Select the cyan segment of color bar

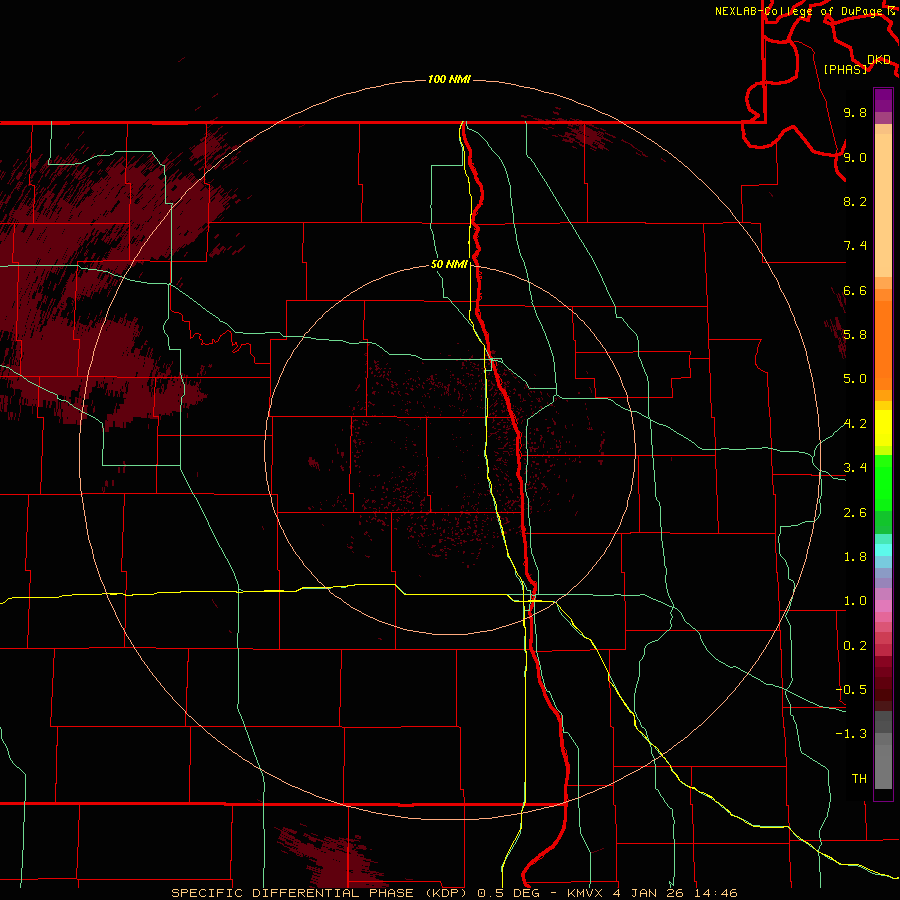coord(883,550)
